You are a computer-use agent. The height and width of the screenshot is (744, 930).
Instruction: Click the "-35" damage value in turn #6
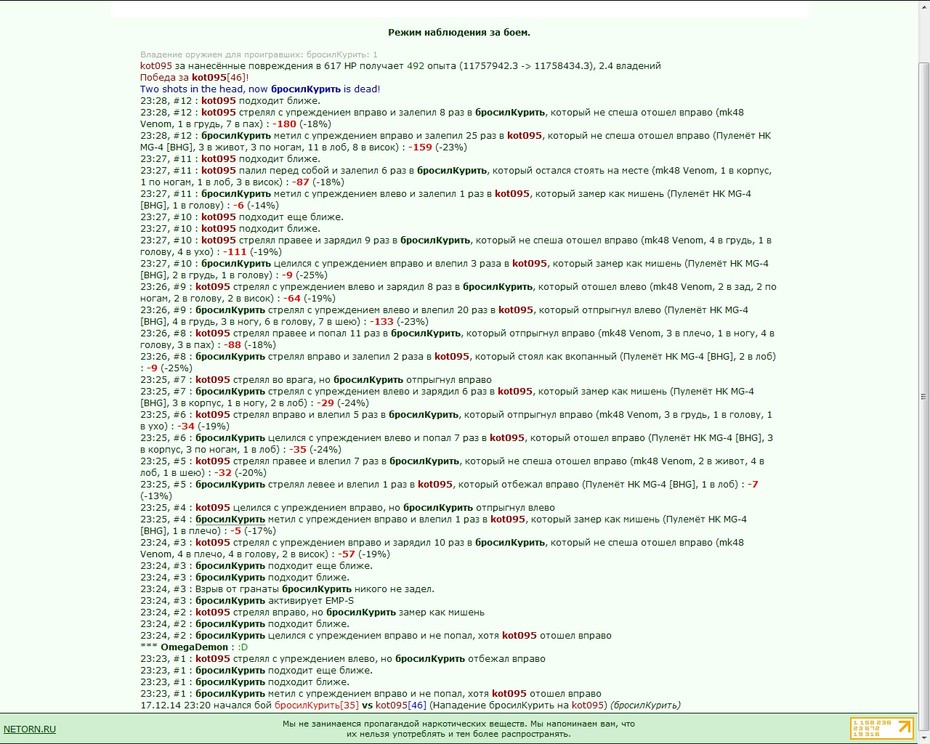297,450
